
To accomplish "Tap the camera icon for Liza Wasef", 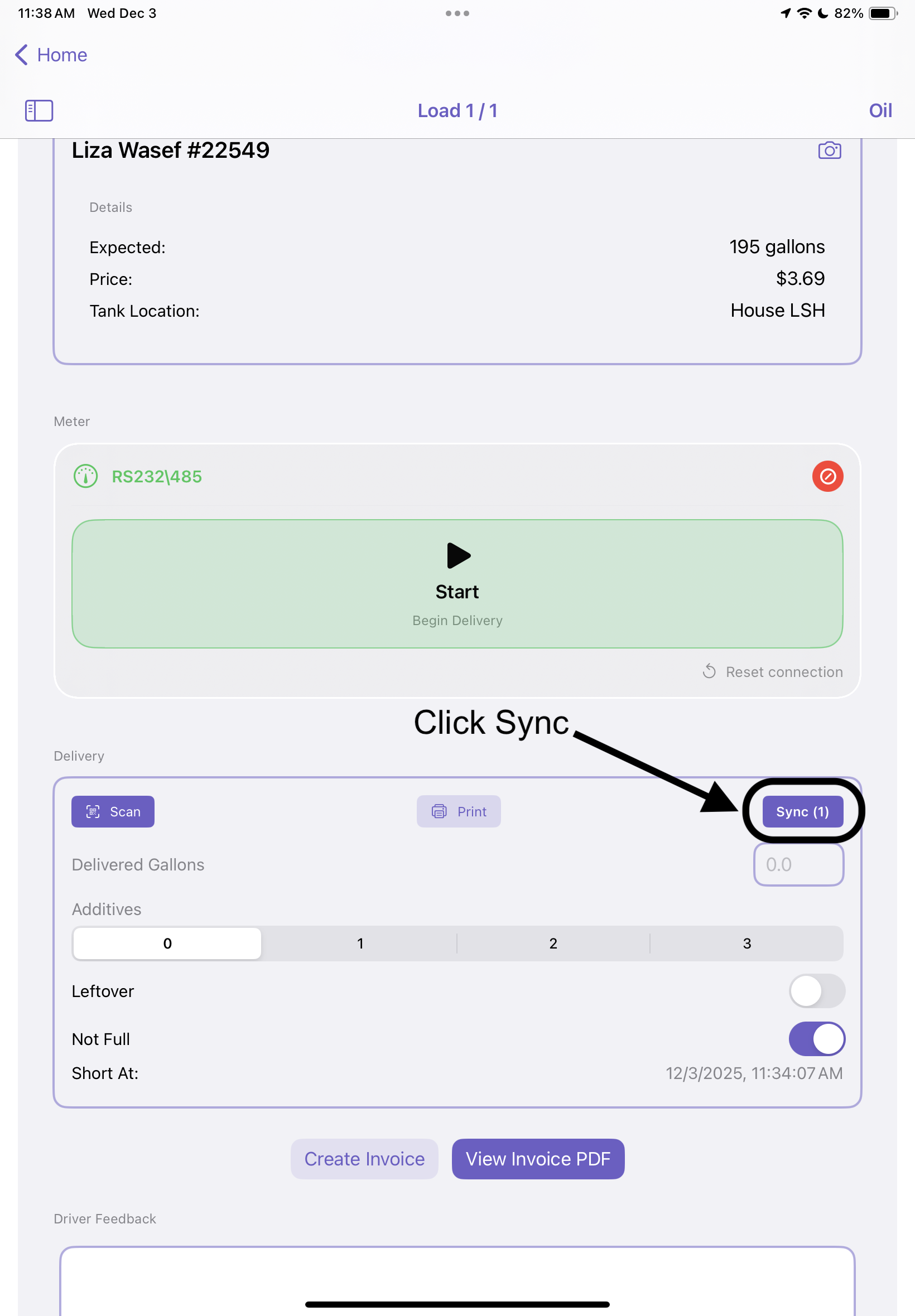I will click(829, 151).
